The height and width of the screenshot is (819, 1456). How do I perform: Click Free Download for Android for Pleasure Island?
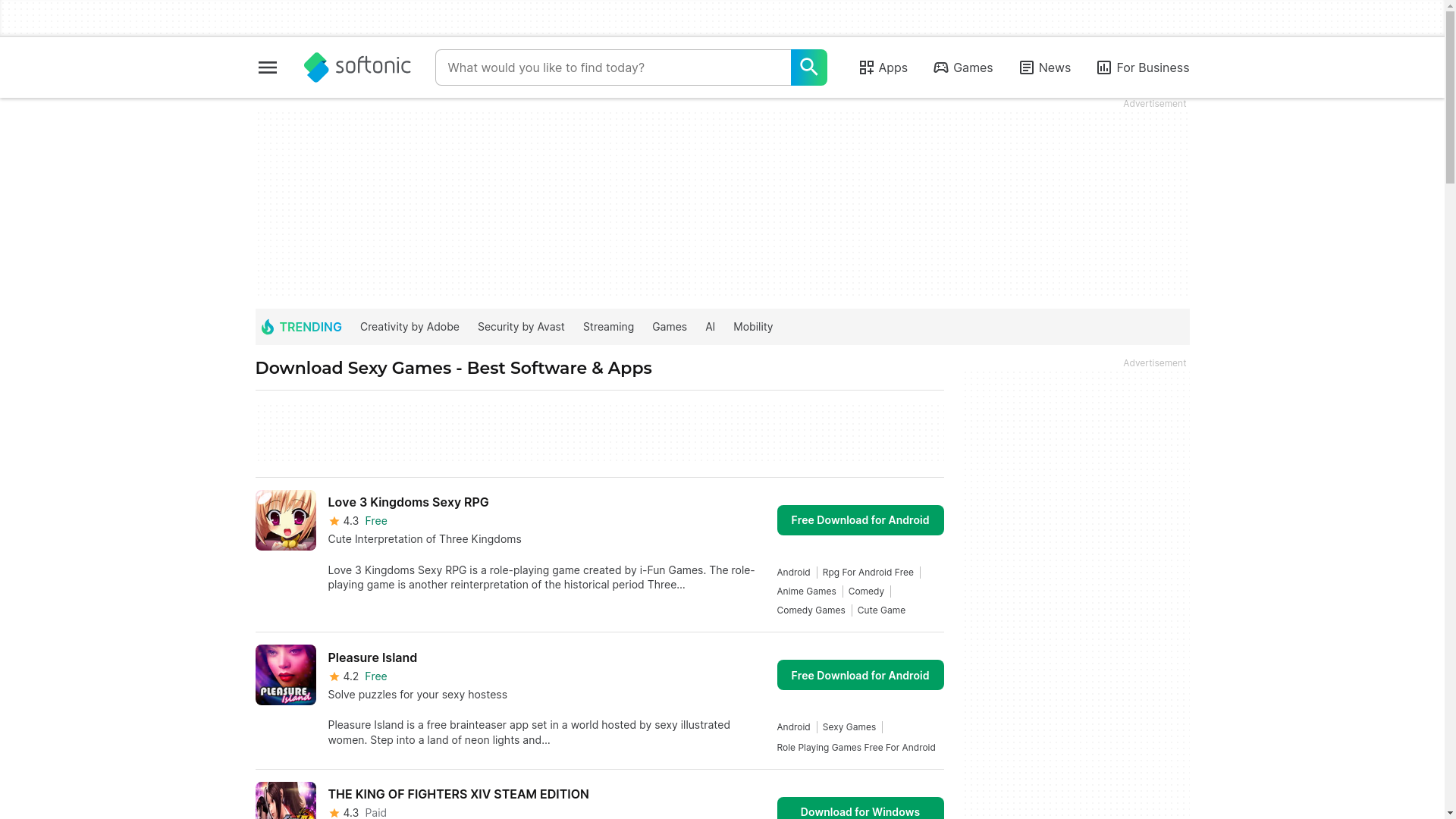click(x=860, y=675)
